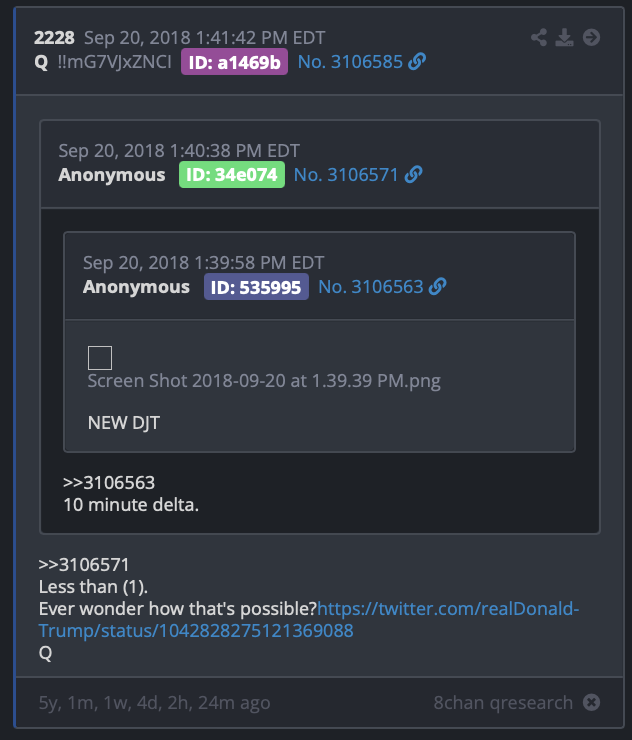Follow the twitter.com realDonaldTrump status link
Viewport: 632px width, 740px height.
(309, 620)
